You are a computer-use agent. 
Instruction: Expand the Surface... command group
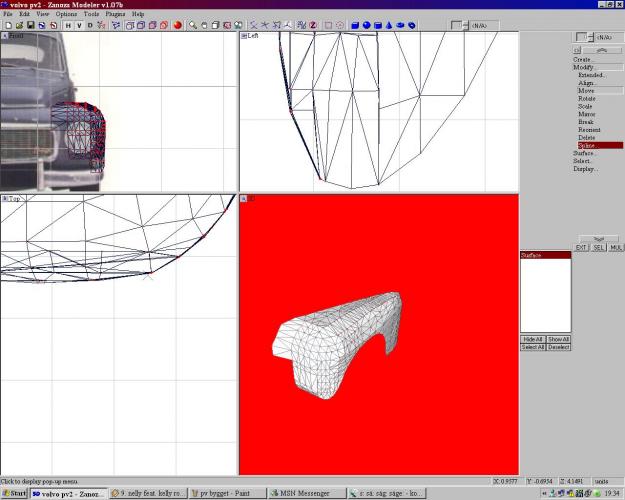585,152
